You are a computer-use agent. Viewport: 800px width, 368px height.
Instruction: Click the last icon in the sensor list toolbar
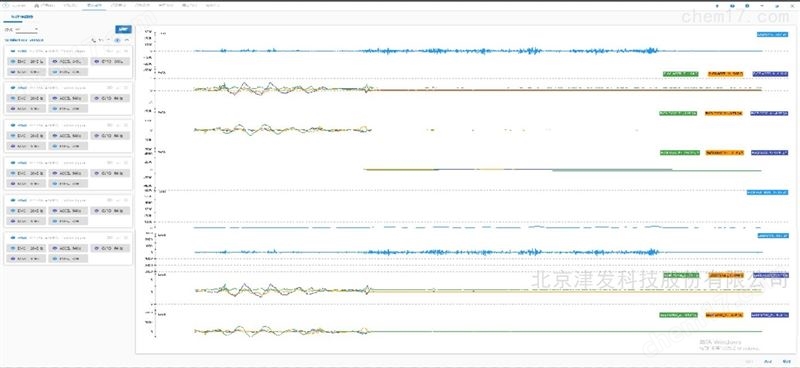pyautogui.click(x=127, y=40)
